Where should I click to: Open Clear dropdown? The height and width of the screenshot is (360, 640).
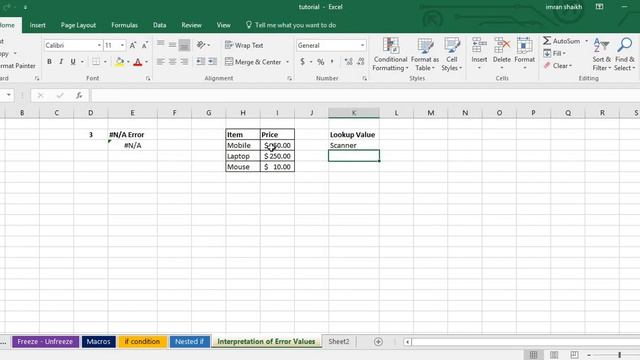[558, 66]
